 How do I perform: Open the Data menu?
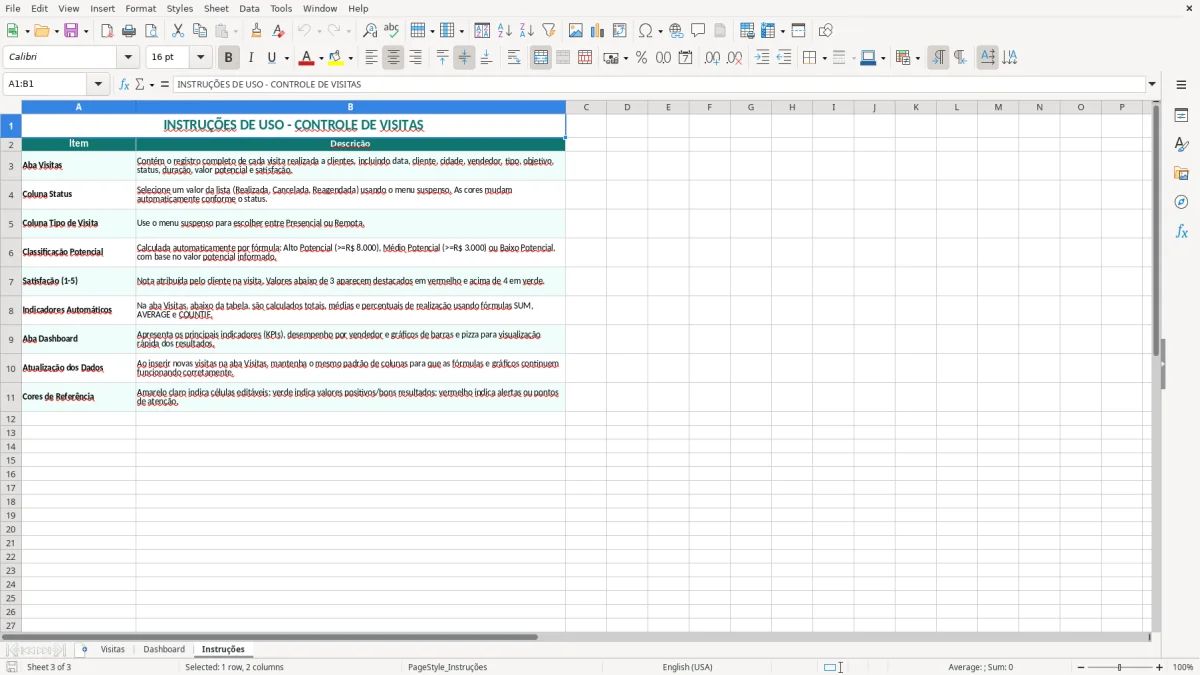click(249, 8)
